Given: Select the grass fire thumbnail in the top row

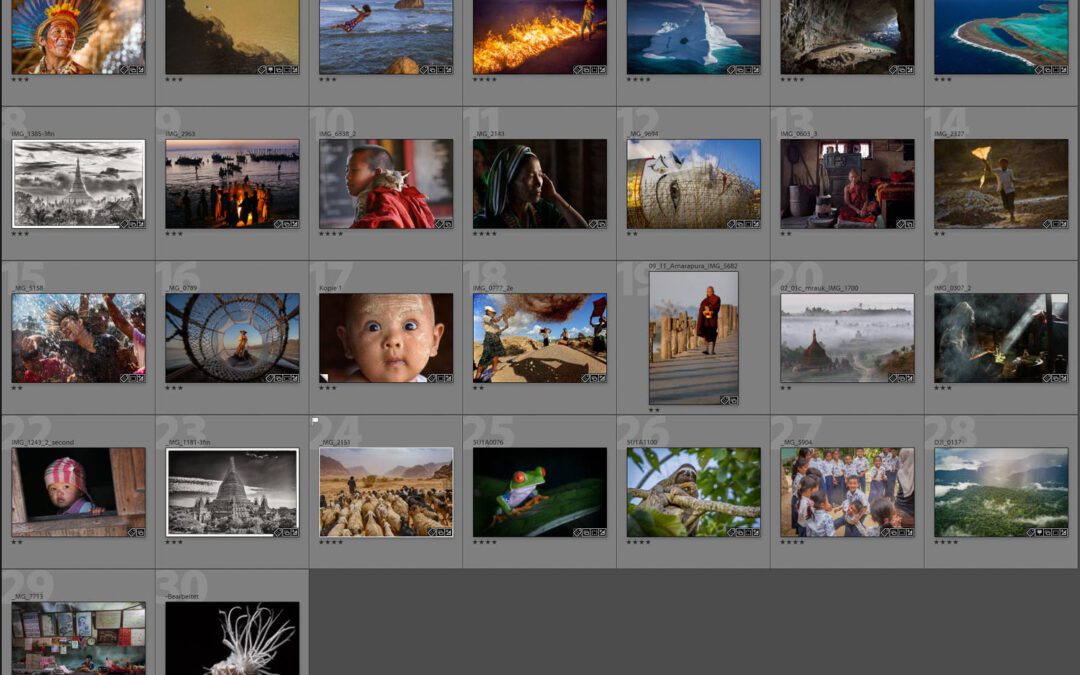Looking at the screenshot, I should point(540,37).
